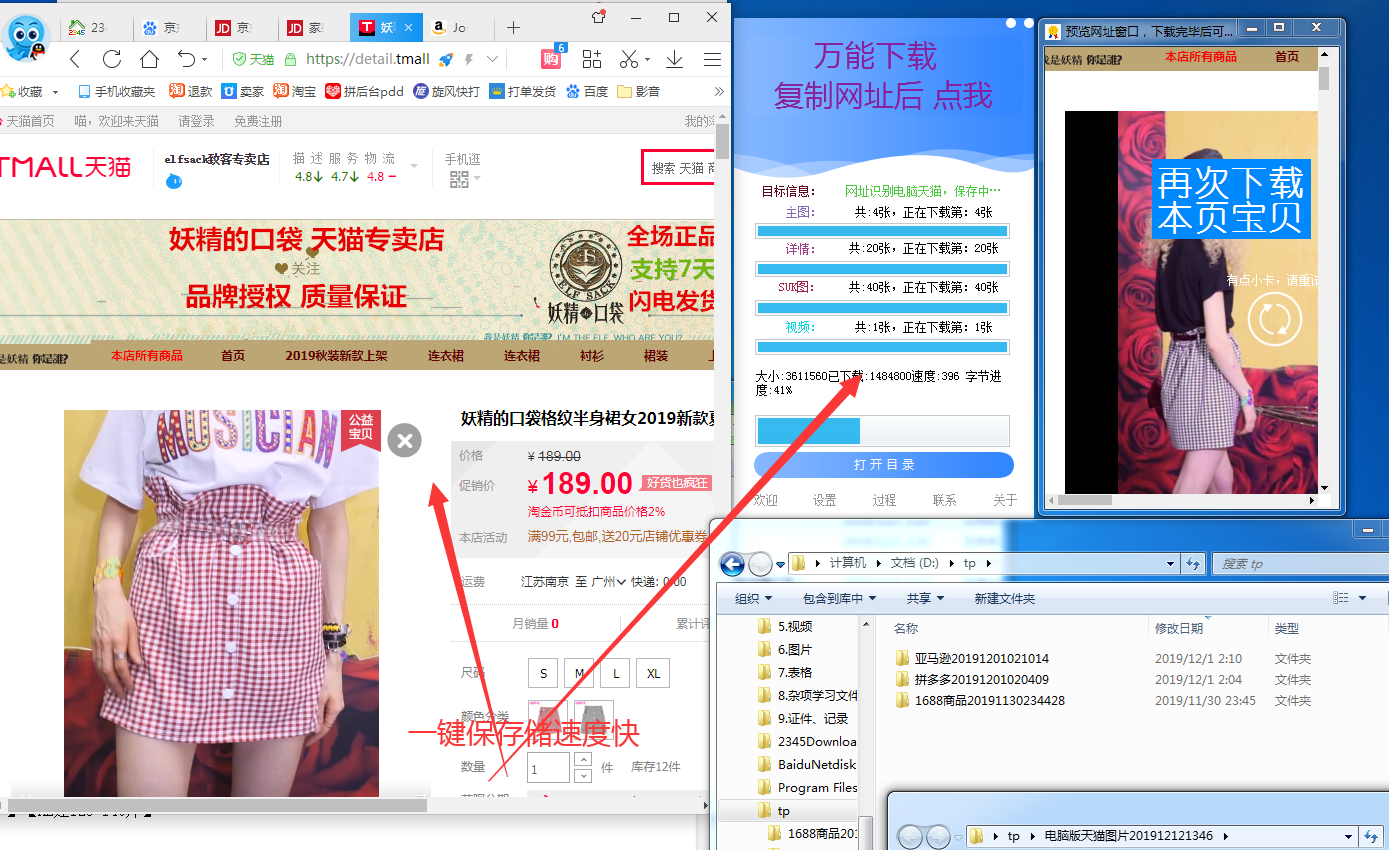
Task: Decrease quantity with the down stepper
Action: [x=582, y=775]
